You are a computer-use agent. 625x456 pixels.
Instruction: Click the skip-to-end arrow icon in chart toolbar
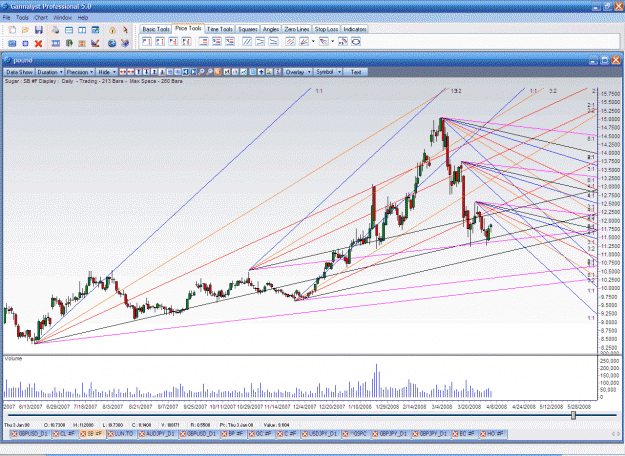[x=193, y=72]
